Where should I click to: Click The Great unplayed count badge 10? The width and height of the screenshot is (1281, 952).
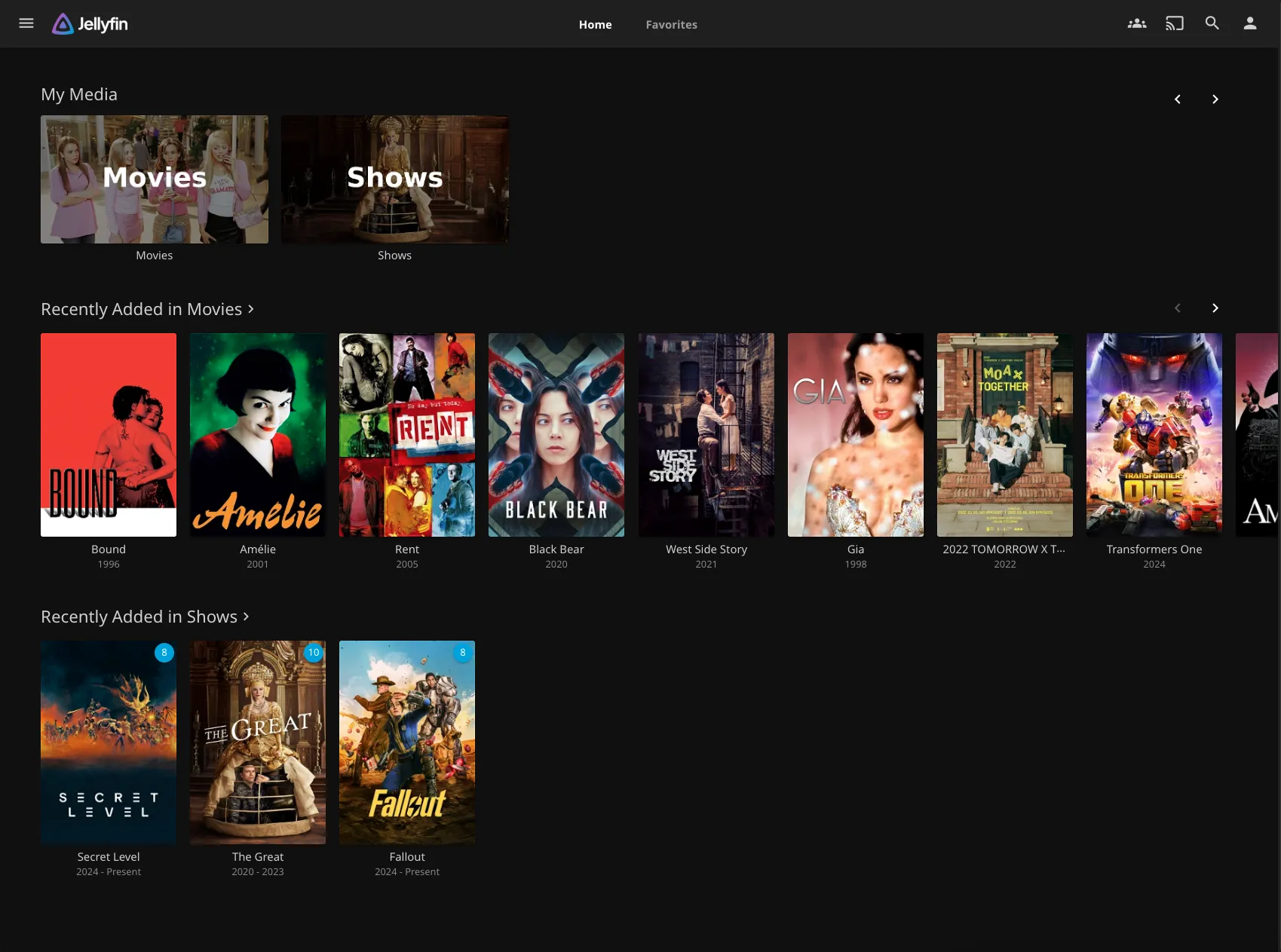tap(314, 653)
